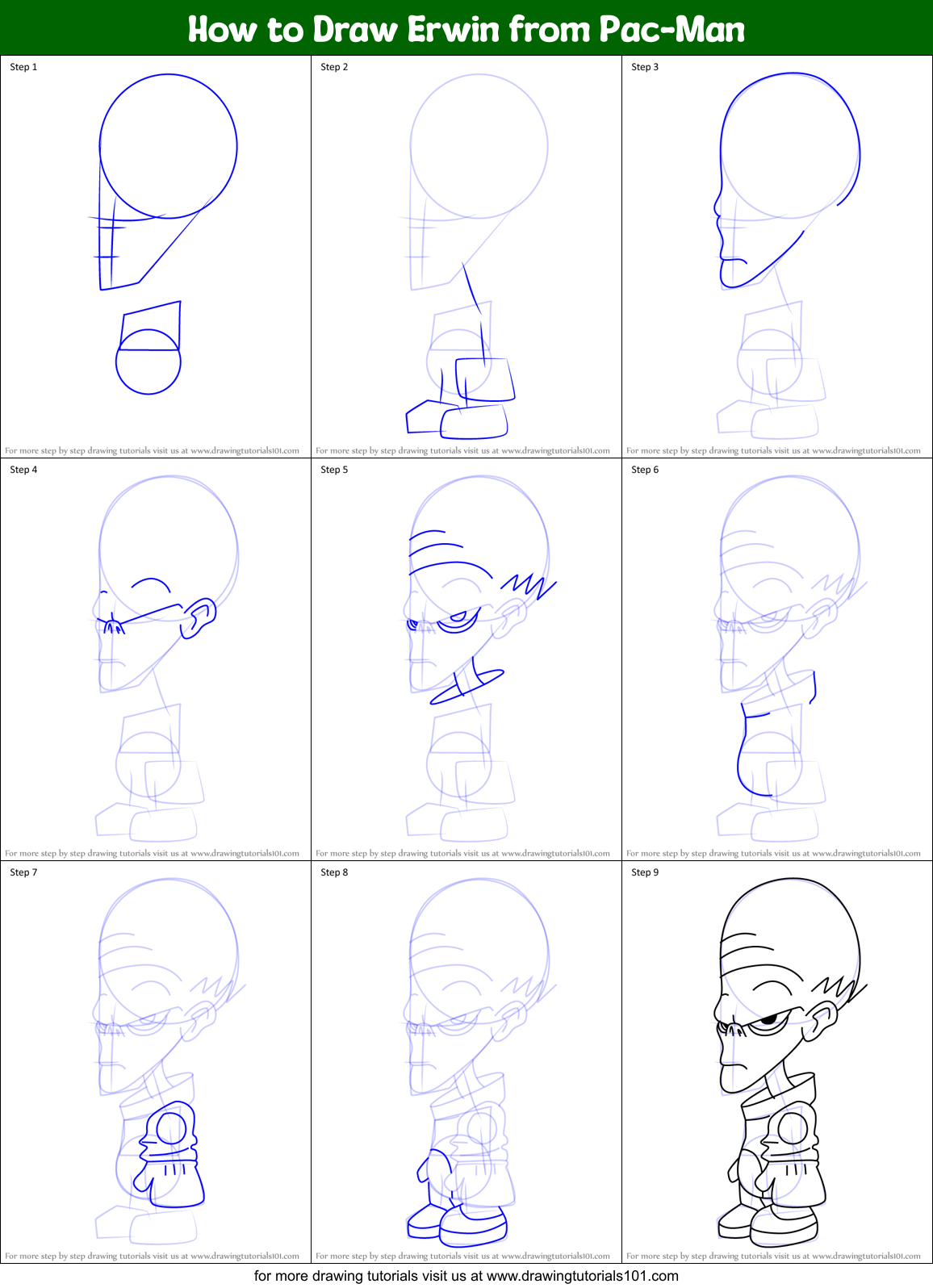Click the 'Step 5' label

tap(334, 470)
